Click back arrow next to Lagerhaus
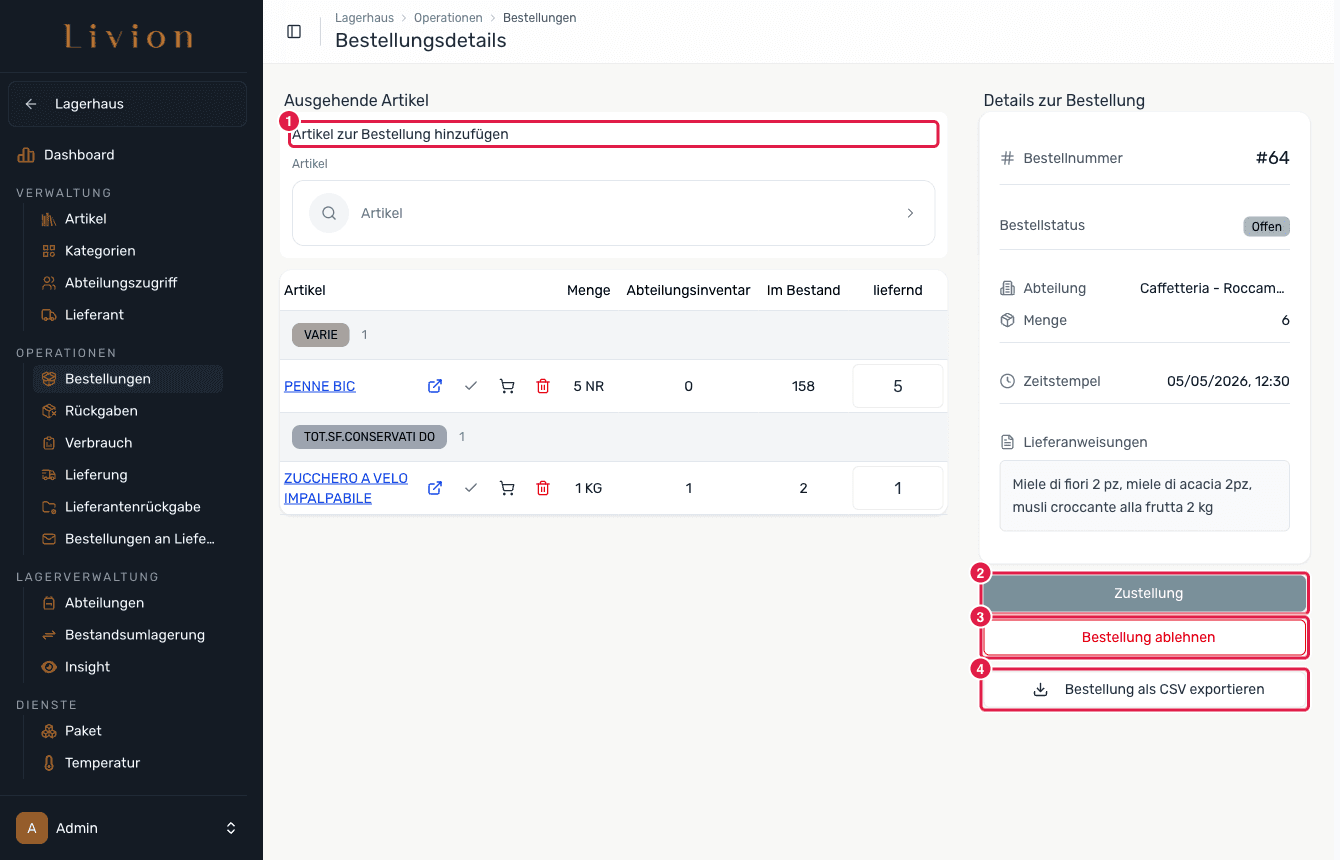This screenshot has height=860, width=1340. [31, 104]
